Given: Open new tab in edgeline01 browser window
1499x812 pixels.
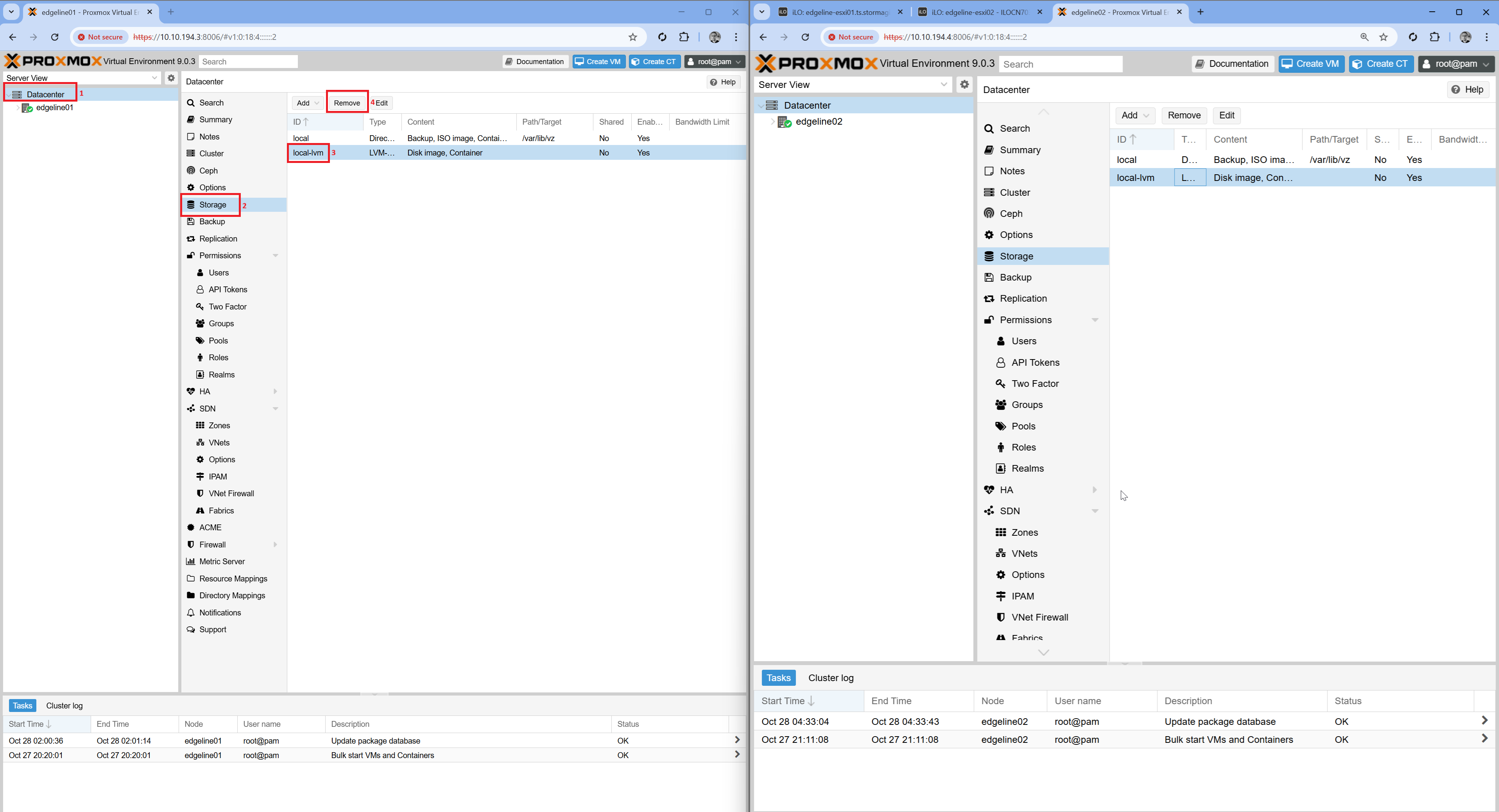Looking at the screenshot, I should pyautogui.click(x=170, y=12).
